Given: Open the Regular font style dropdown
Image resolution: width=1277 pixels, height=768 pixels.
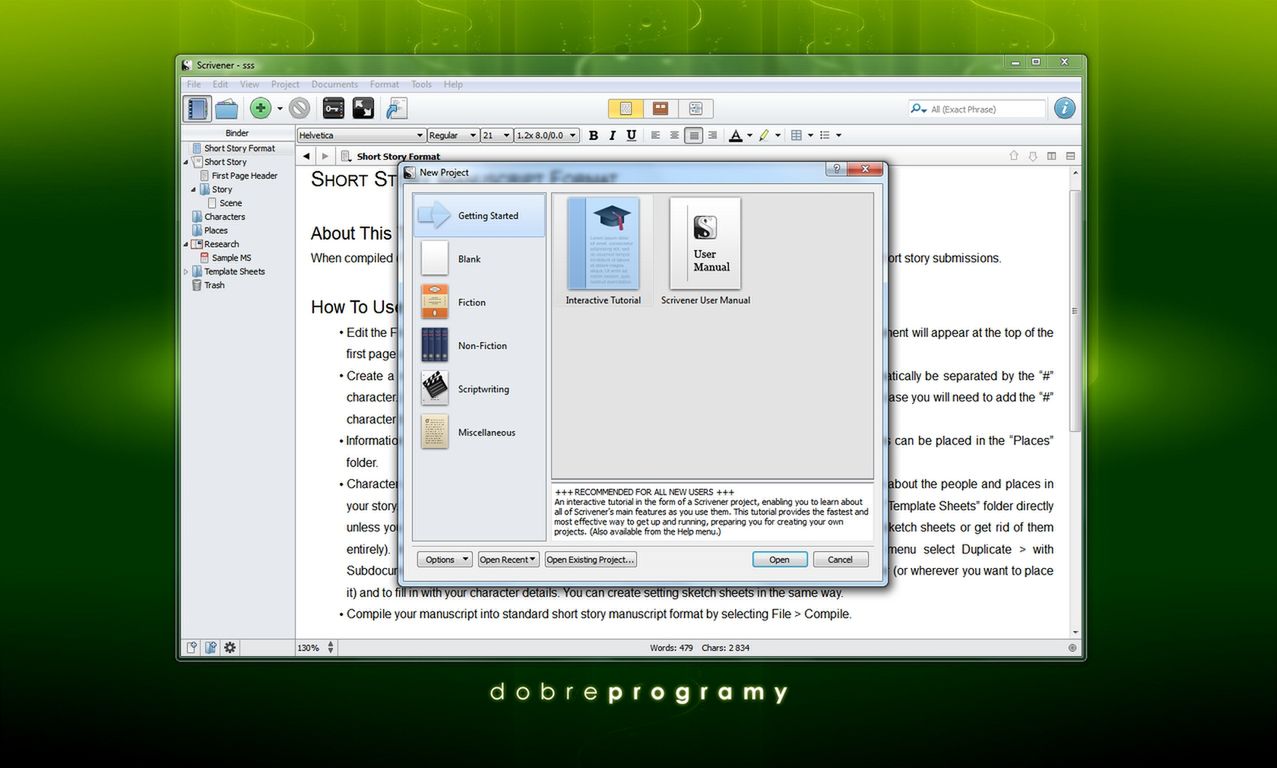Looking at the screenshot, I should tap(453, 135).
